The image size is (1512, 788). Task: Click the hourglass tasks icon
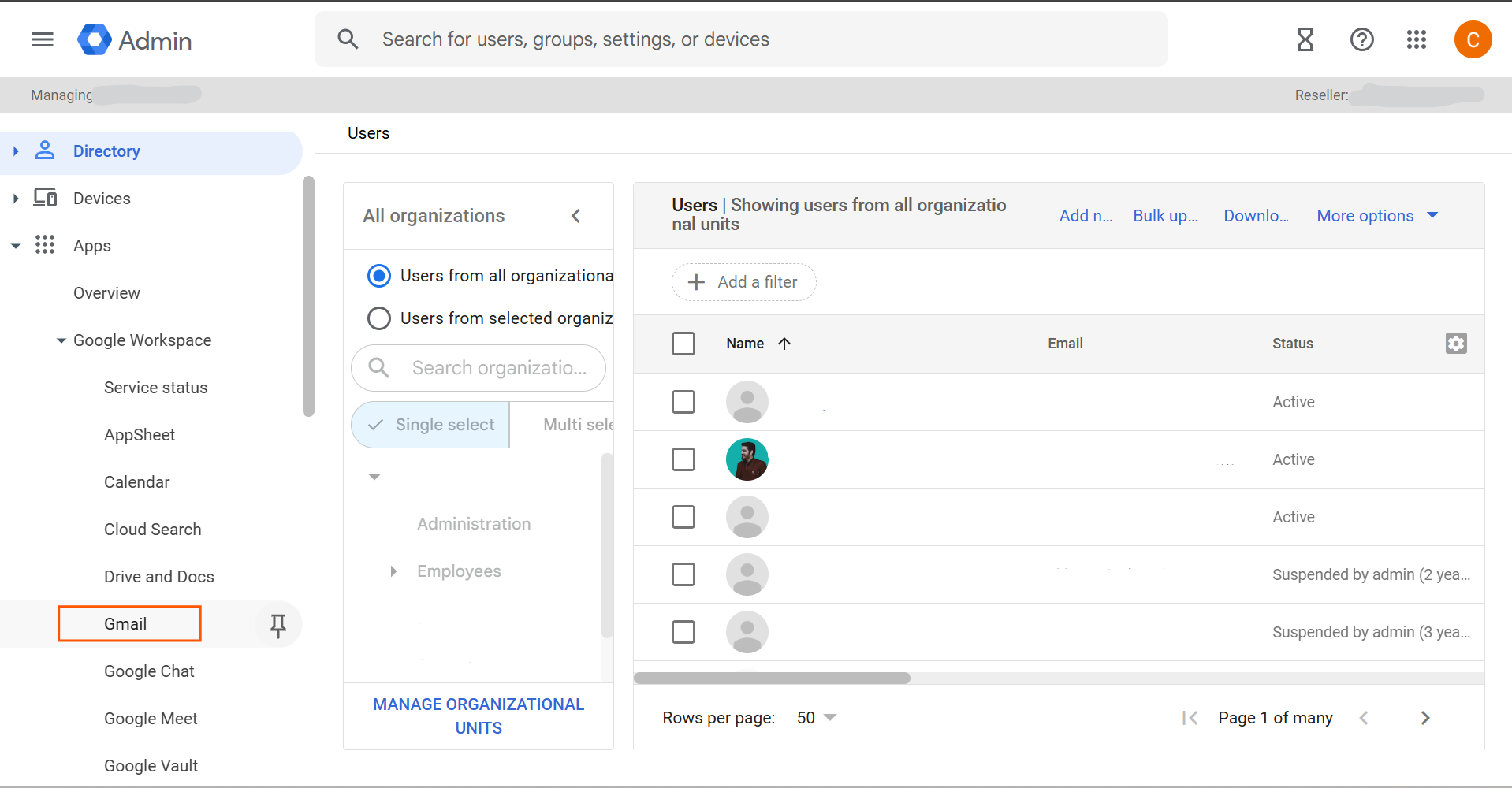pos(1305,39)
